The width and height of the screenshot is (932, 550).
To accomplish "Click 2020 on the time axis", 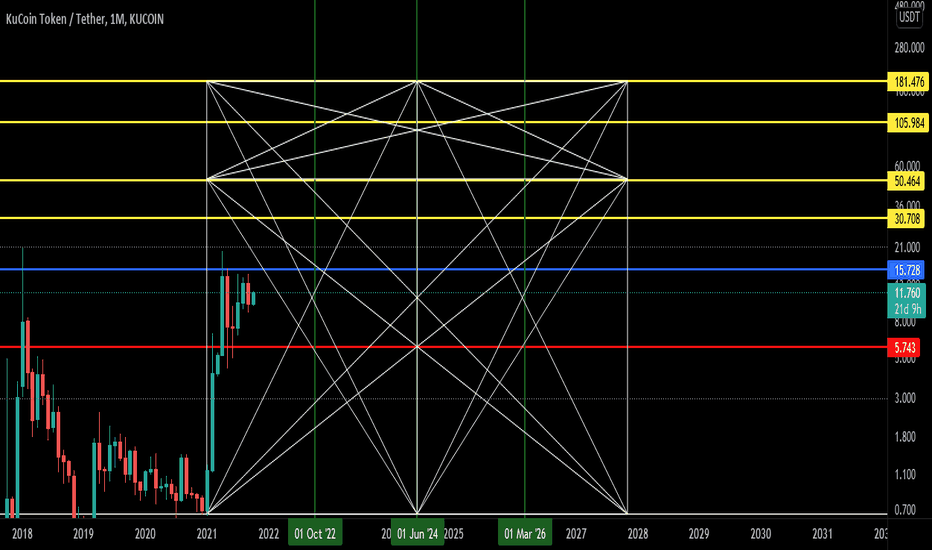I will pyautogui.click(x=145, y=534).
